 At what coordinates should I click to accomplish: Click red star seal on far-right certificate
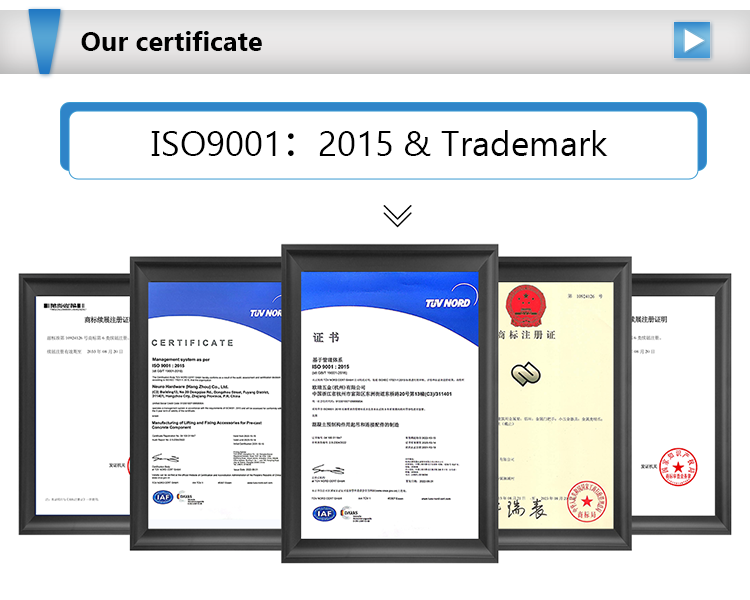pos(678,468)
